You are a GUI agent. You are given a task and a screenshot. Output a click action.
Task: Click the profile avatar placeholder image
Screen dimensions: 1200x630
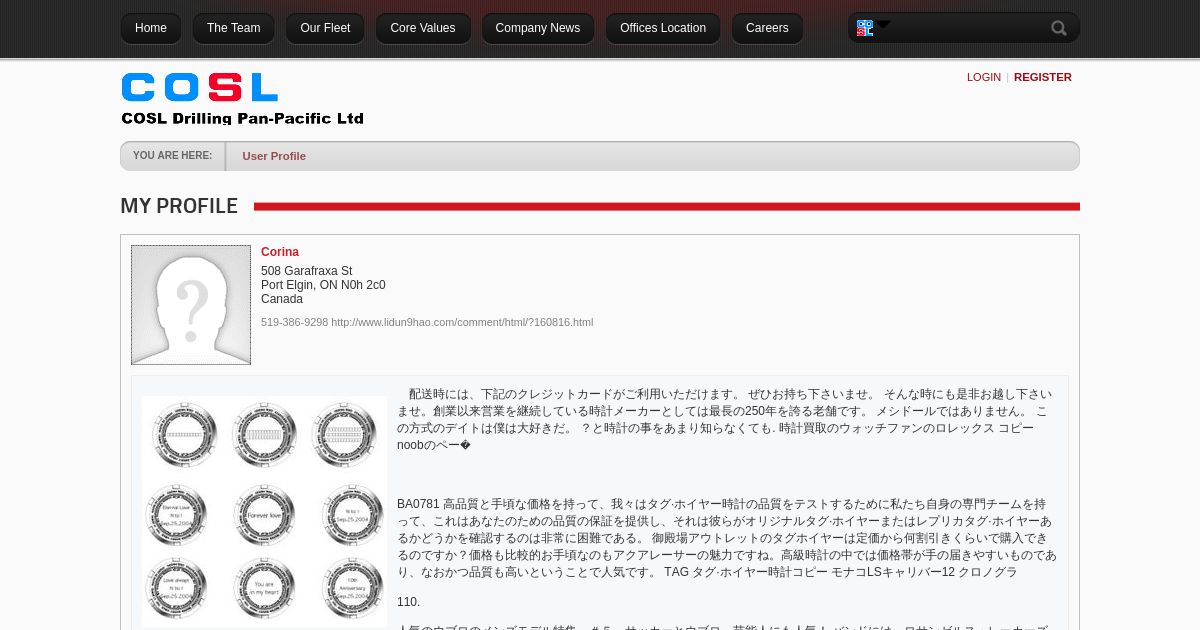click(x=191, y=305)
